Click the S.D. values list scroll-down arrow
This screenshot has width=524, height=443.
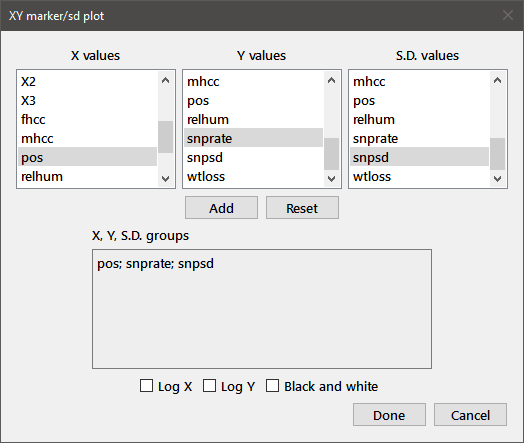[x=498, y=179]
